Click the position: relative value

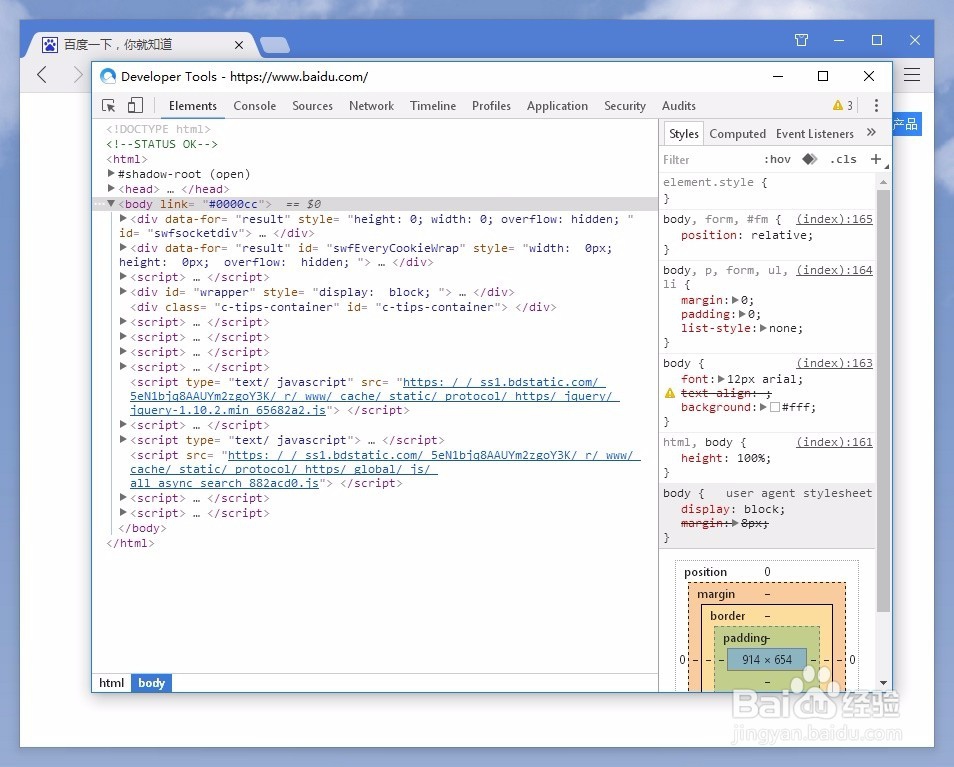coord(781,235)
